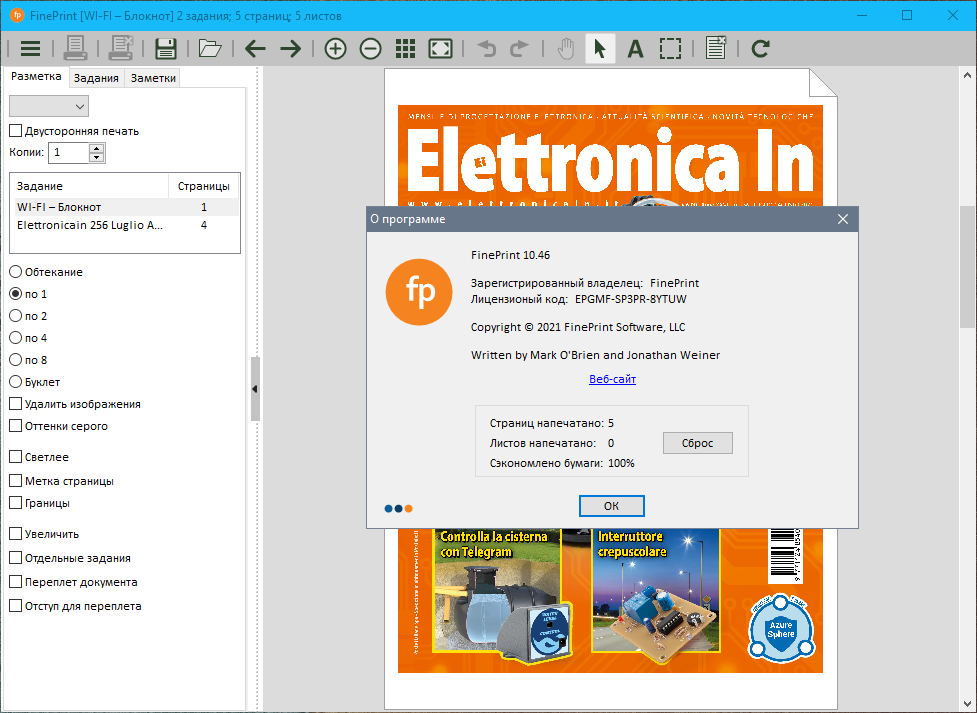Switch to the Задания tab

click(x=96, y=78)
